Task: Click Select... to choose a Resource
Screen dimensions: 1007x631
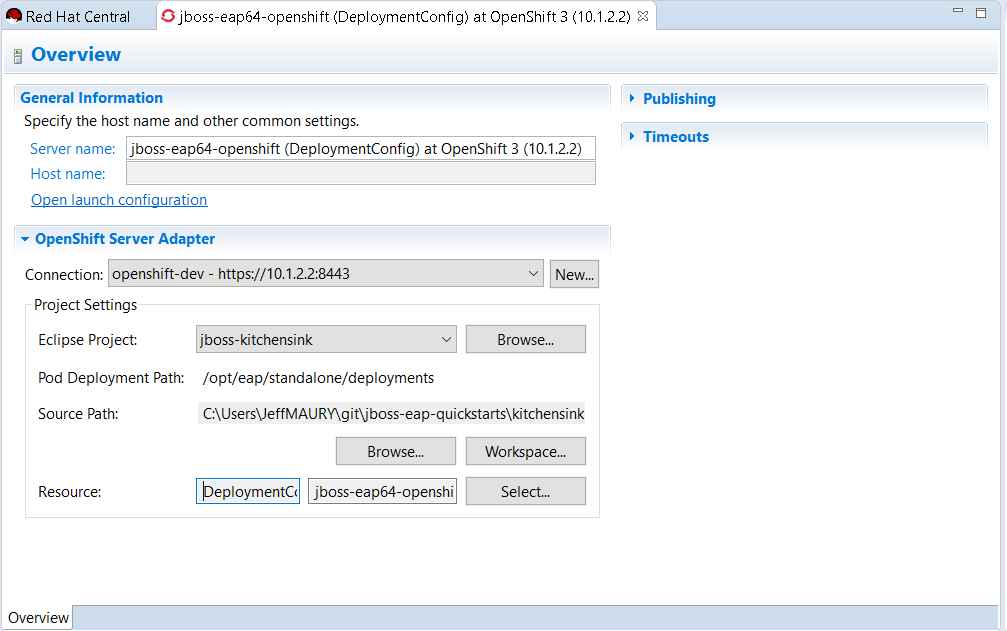Action: pyautogui.click(x=525, y=492)
